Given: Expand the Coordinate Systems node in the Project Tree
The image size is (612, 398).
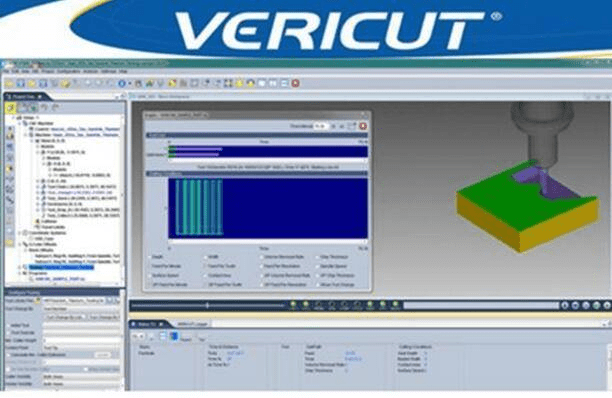Looking at the screenshot, I should coord(20,233).
